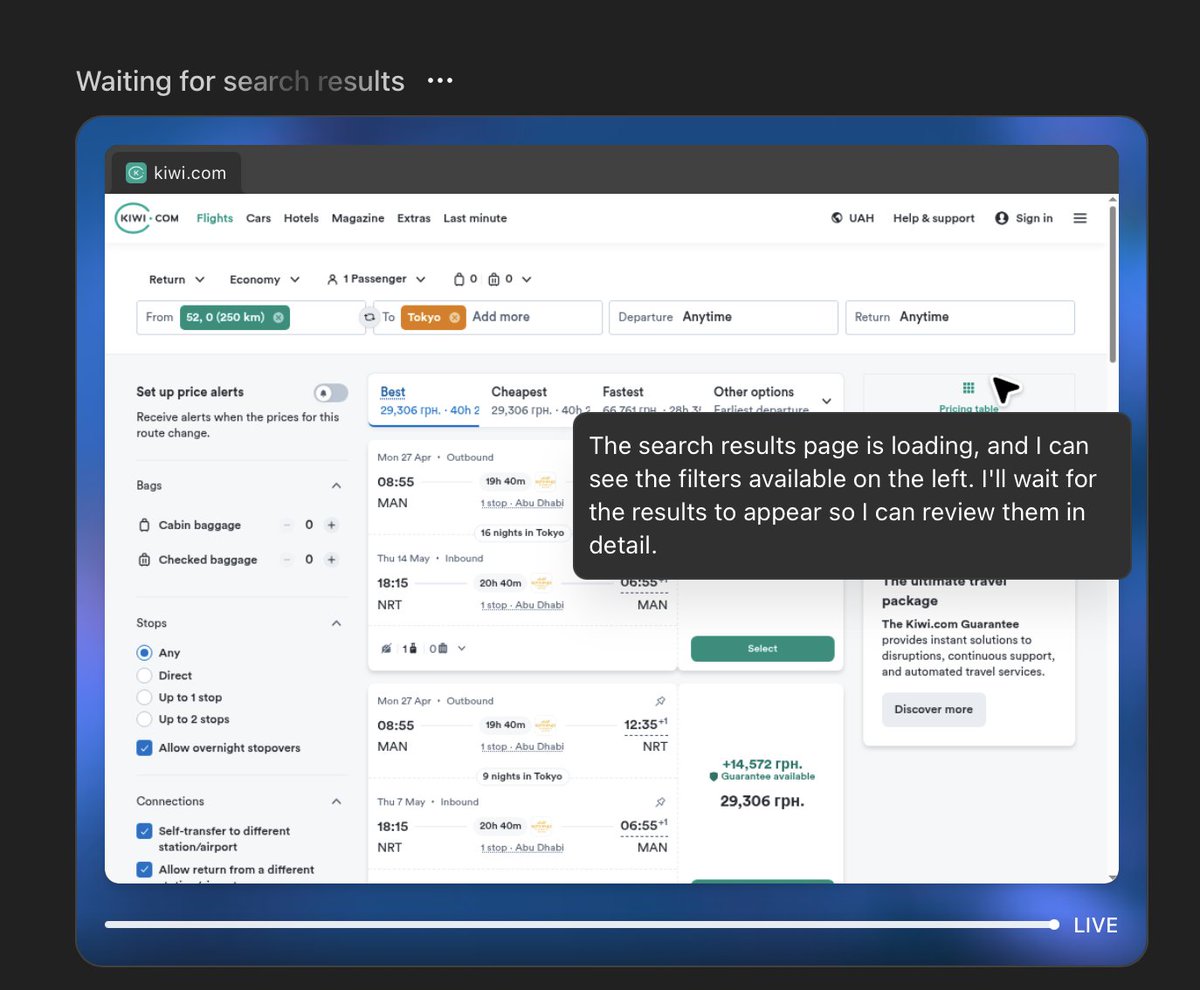
Task: Uncheck Allow return from a different station
Action: [144, 870]
